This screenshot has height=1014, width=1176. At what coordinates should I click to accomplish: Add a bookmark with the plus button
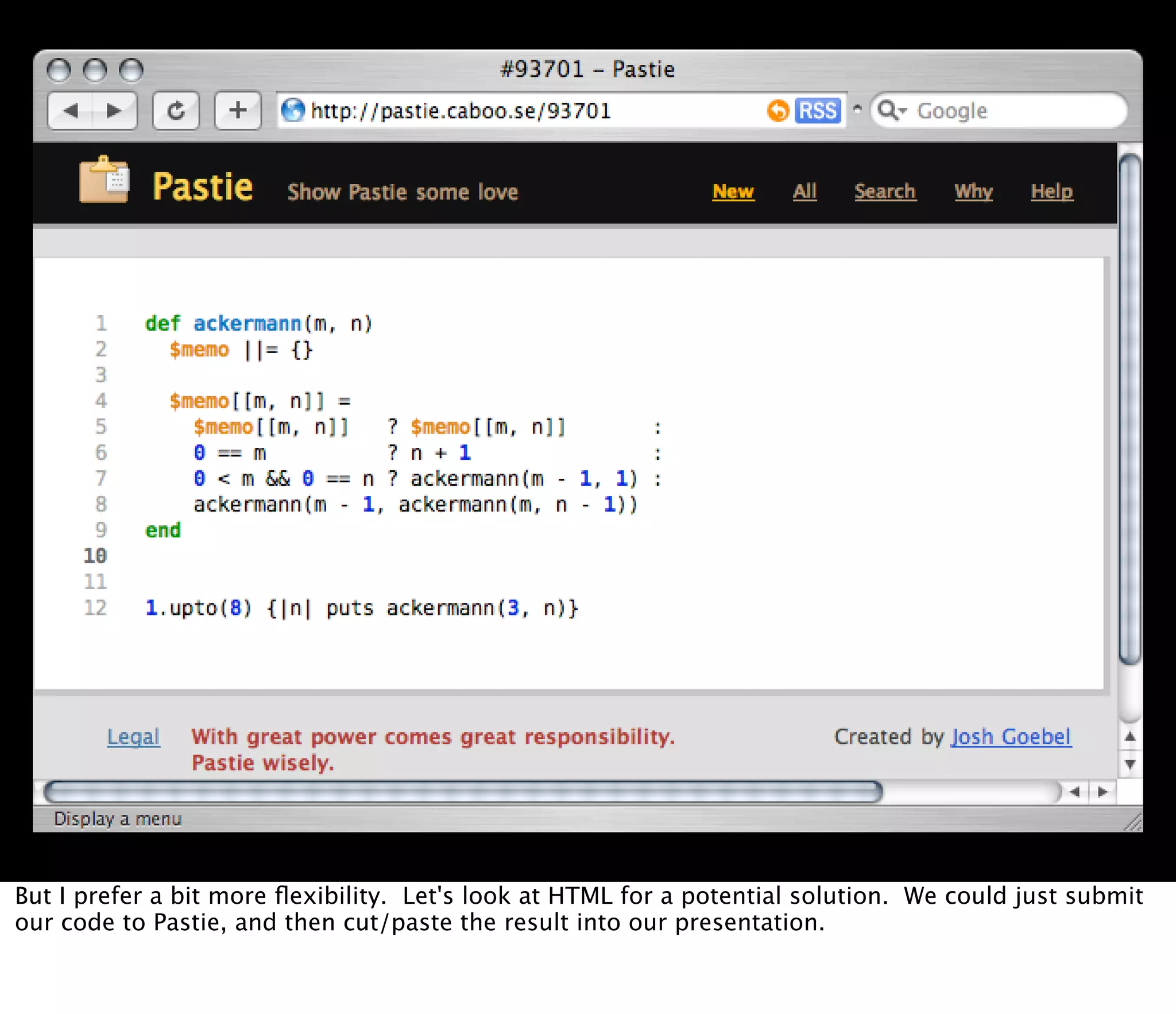238,110
